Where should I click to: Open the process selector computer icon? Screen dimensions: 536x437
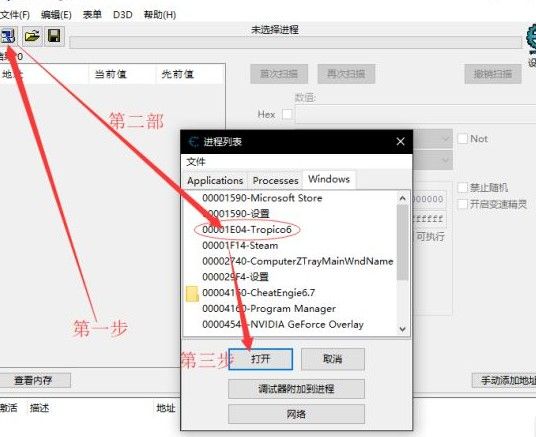[x=8, y=36]
